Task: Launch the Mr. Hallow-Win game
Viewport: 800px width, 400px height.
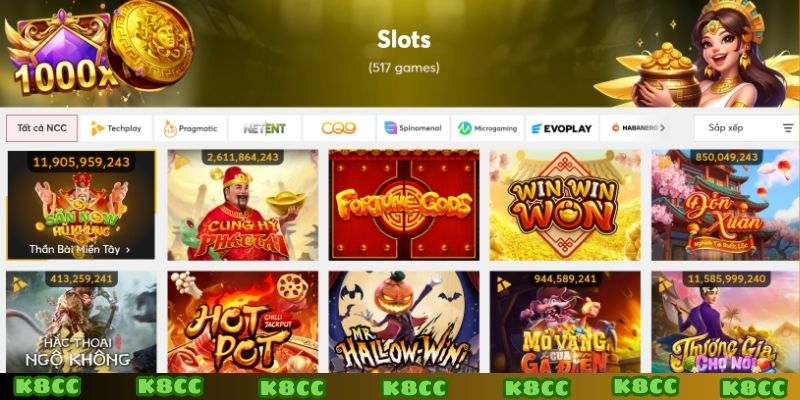Action: pyautogui.click(x=404, y=322)
